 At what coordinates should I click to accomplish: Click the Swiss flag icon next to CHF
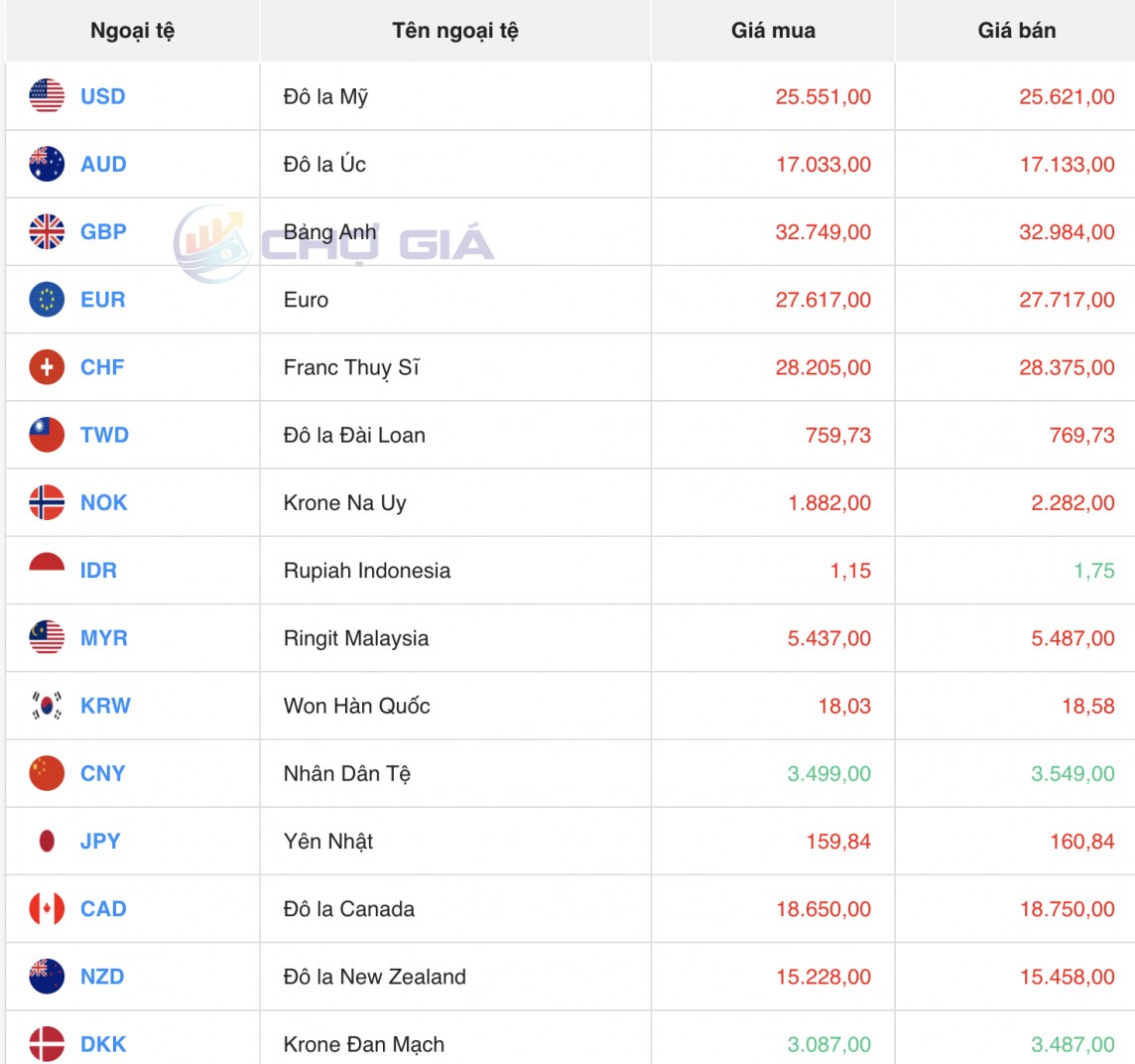46,366
